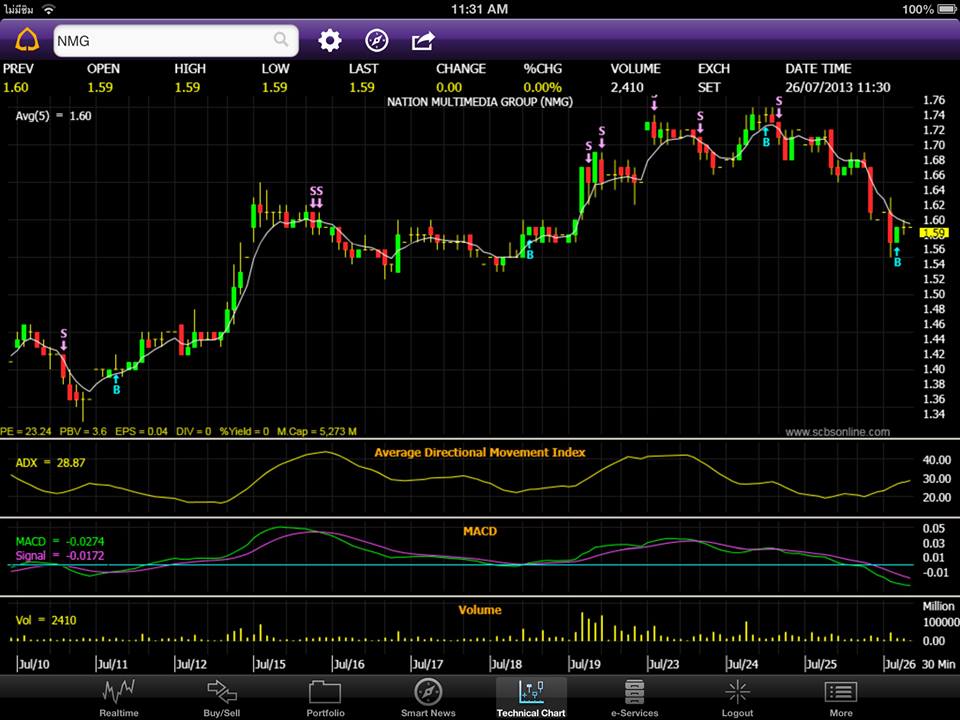The width and height of the screenshot is (960, 720).
Task: Tap the share export icon
Action: point(423,41)
